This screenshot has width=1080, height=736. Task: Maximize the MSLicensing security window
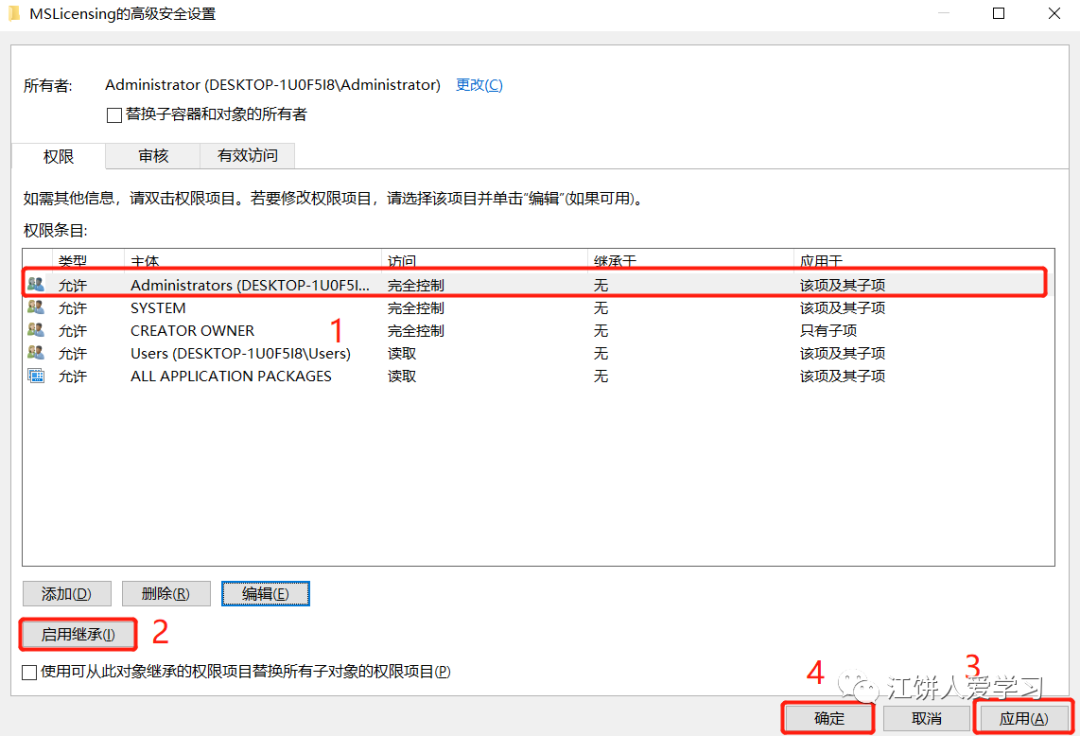coord(998,13)
